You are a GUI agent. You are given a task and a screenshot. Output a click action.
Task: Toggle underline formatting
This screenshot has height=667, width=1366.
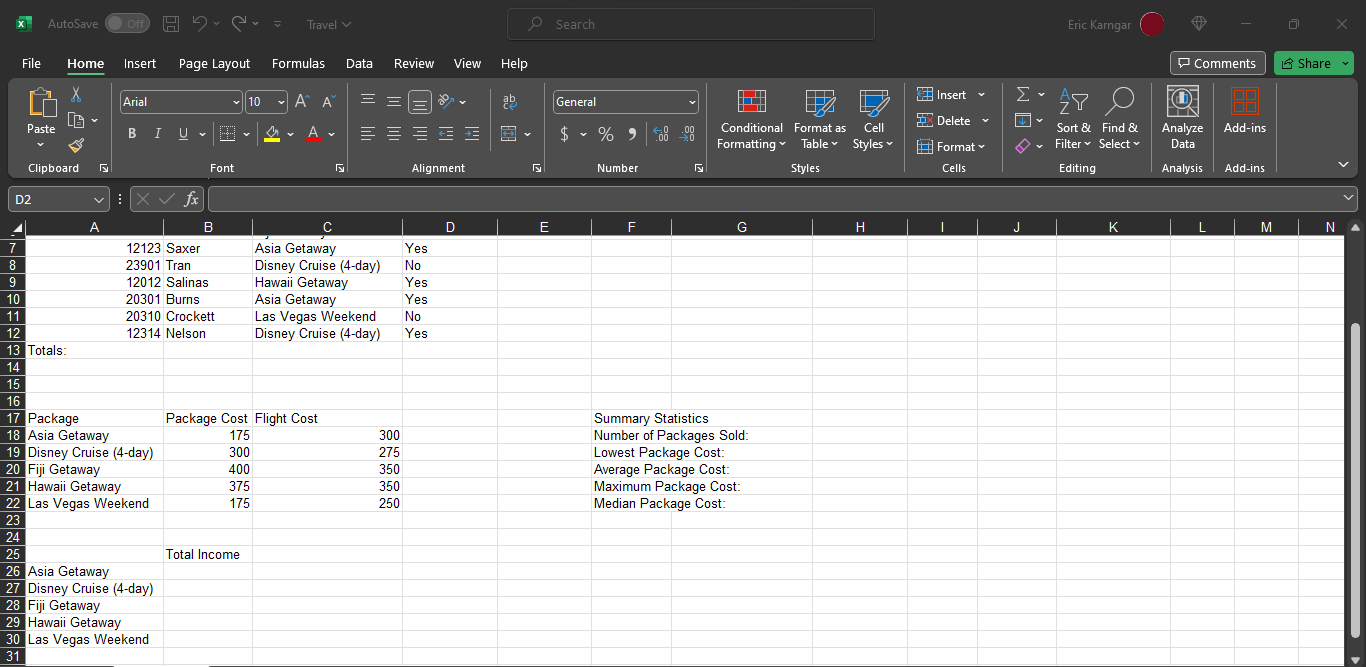click(x=184, y=133)
